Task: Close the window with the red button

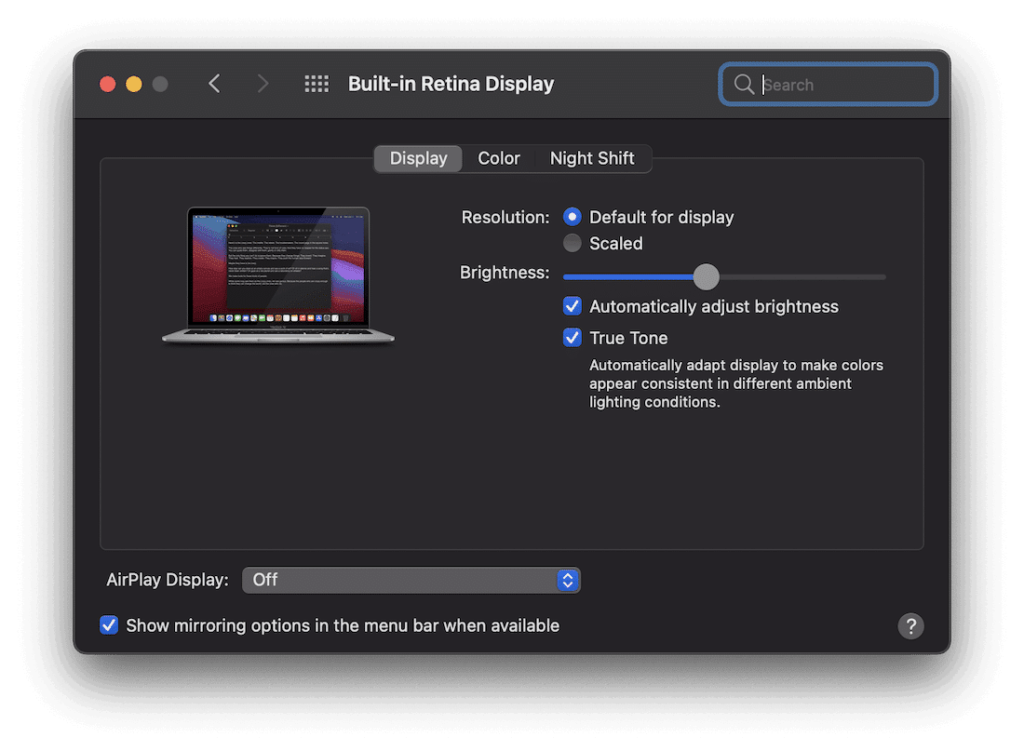Action: click(108, 84)
